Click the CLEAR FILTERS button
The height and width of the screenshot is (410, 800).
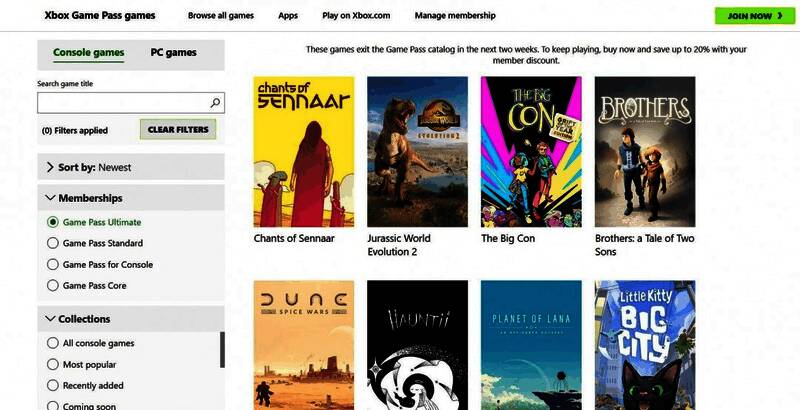[178, 130]
